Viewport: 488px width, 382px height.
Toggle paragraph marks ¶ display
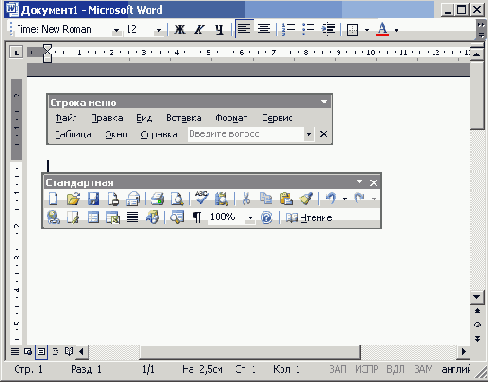click(x=197, y=218)
